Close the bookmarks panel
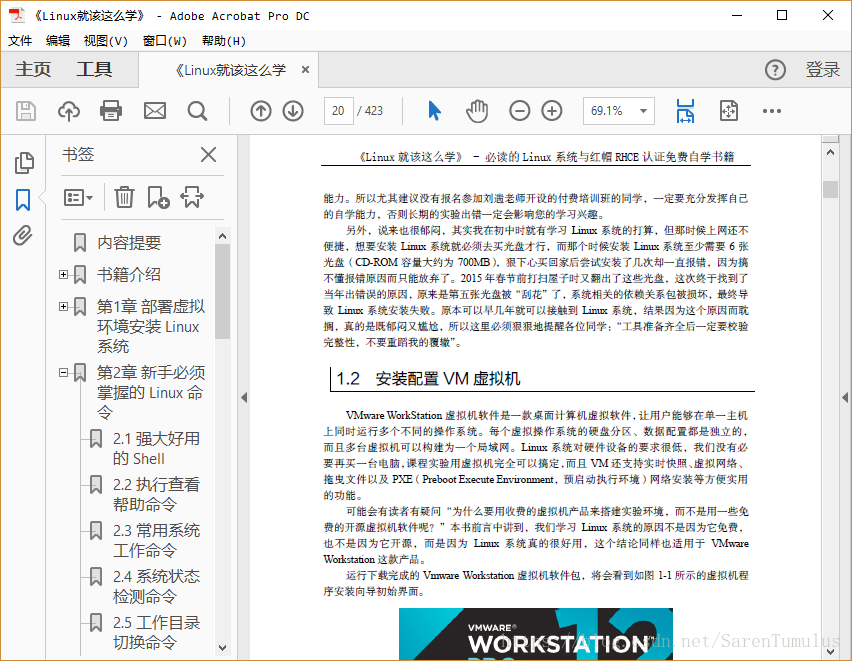This screenshot has width=852, height=661. (x=208, y=154)
